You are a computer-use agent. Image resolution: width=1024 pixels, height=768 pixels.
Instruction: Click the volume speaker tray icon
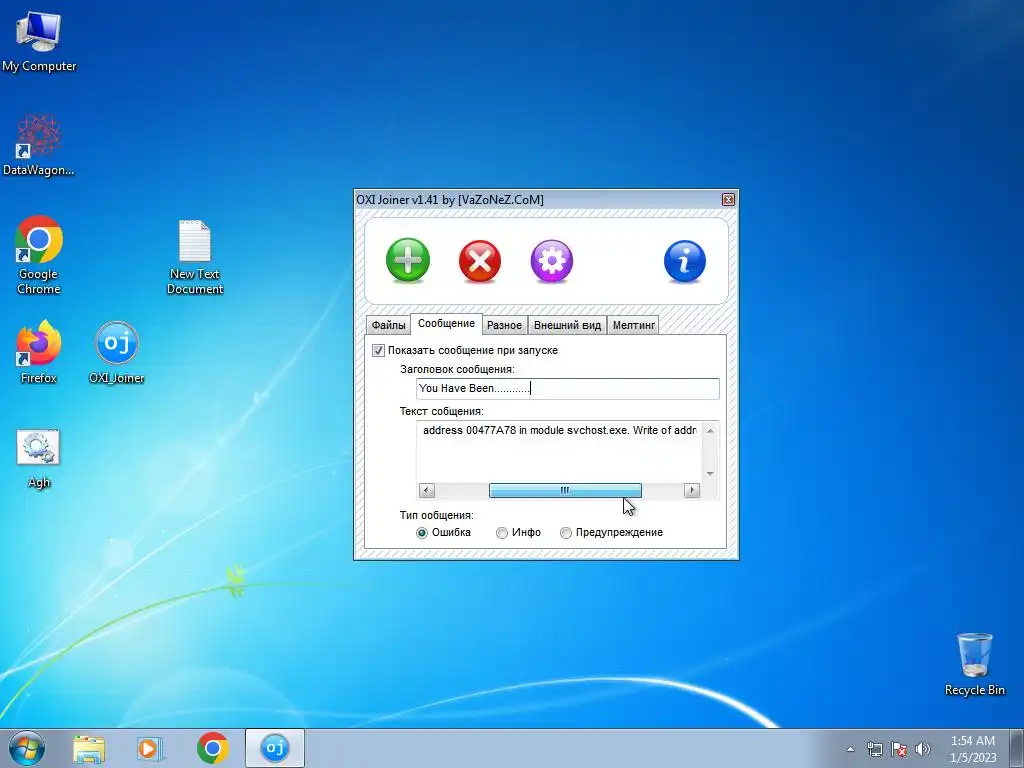[923, 749]
